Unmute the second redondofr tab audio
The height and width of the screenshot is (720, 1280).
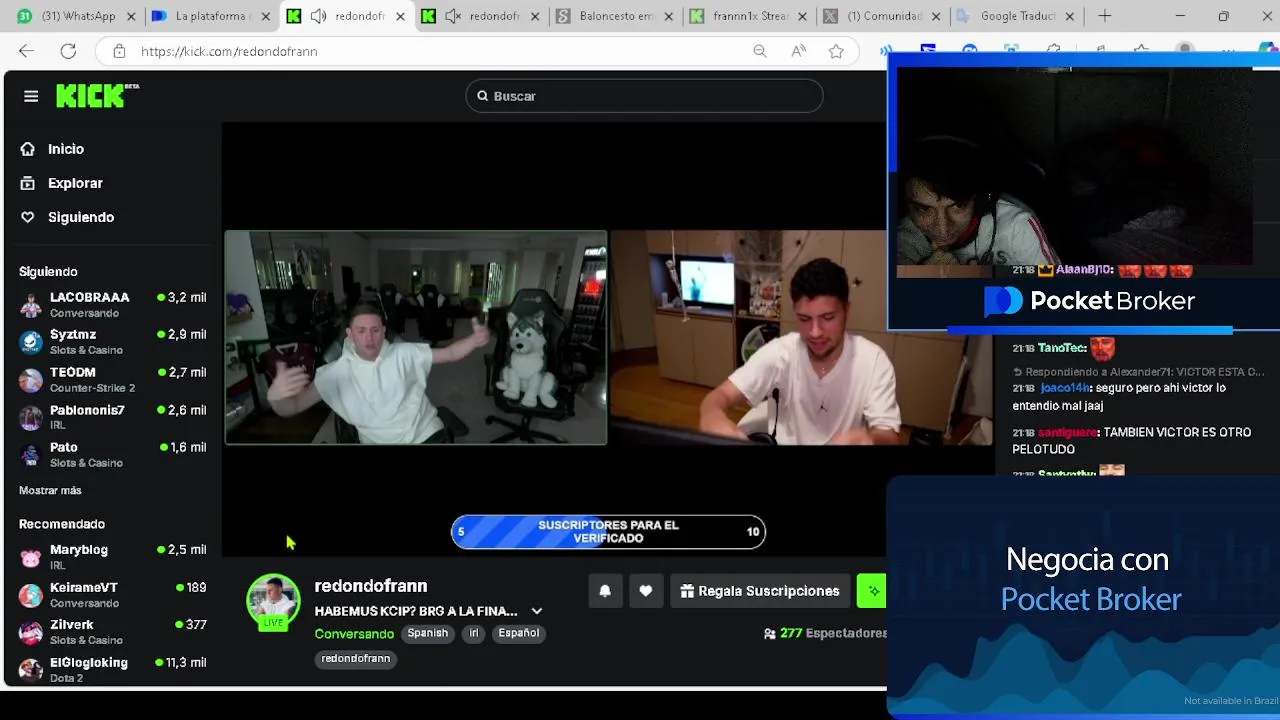click(x=453, y=16)
